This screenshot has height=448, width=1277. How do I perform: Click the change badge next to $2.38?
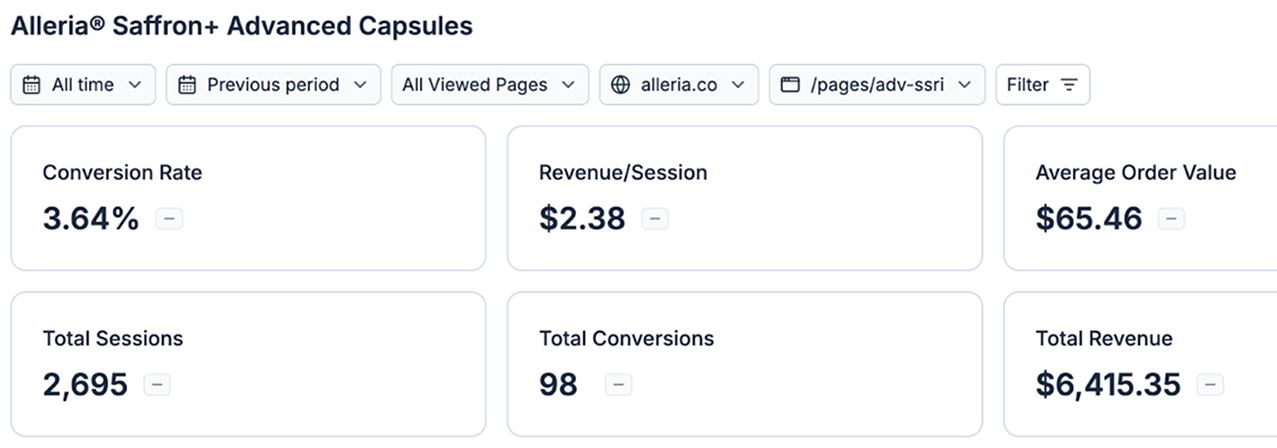(x=655, y=219)
